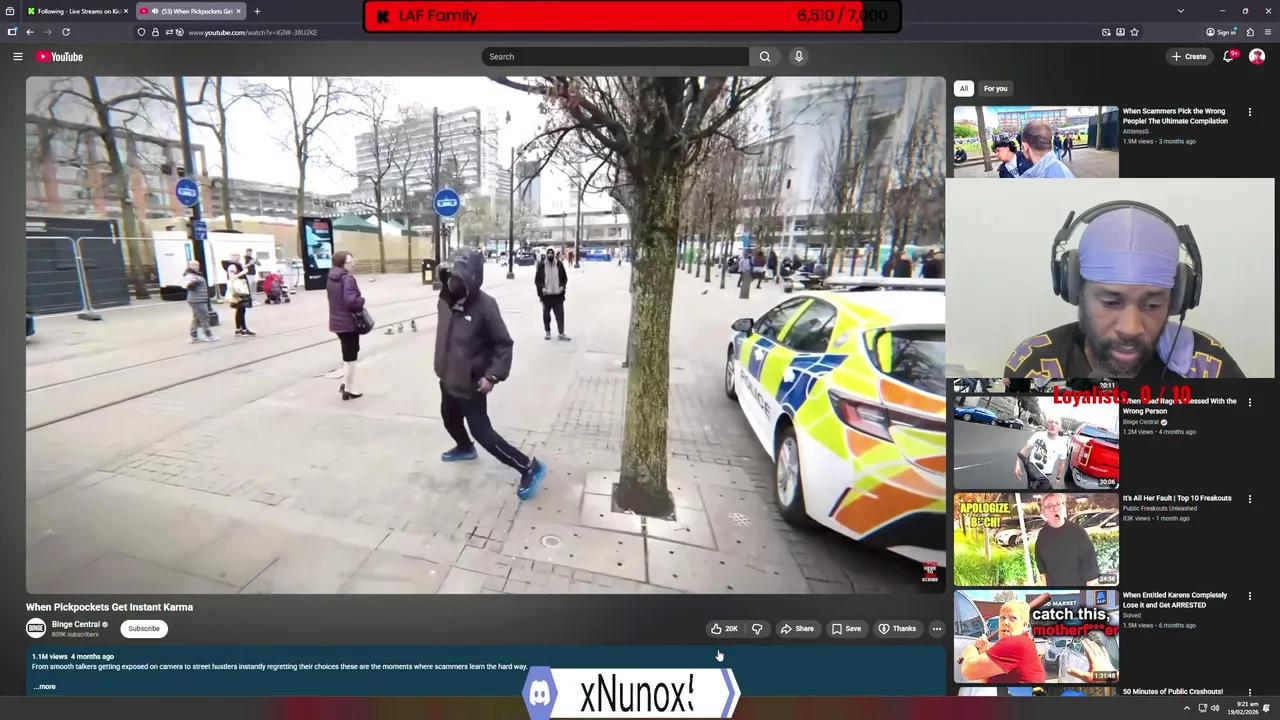Reload the current page
This screenshot has height=720, width=1280.
click(x=66, y=32)
